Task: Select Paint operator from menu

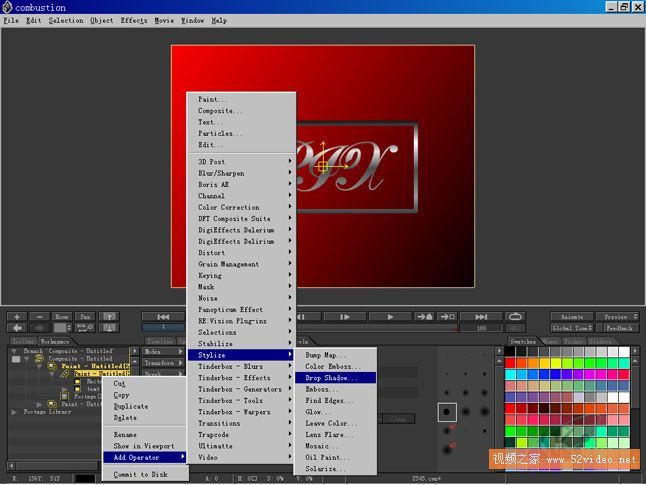Action: [241, 99]
